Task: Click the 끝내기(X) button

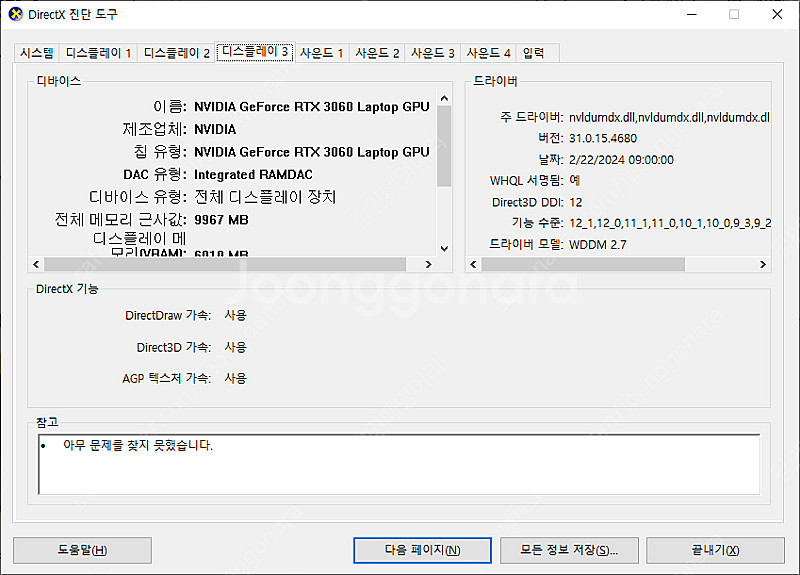Action: pos(715,550)
